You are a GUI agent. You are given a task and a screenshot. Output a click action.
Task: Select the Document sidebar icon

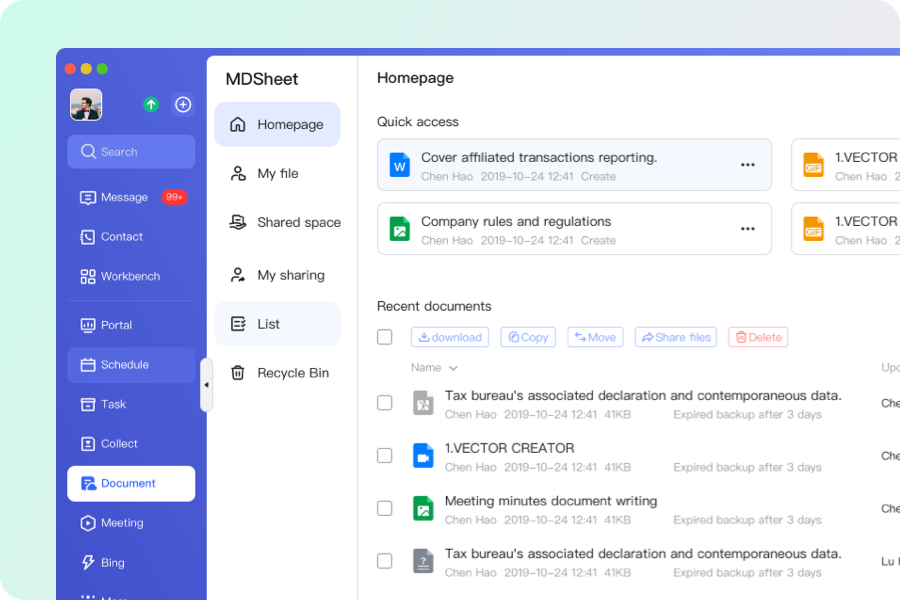point(88,483)
